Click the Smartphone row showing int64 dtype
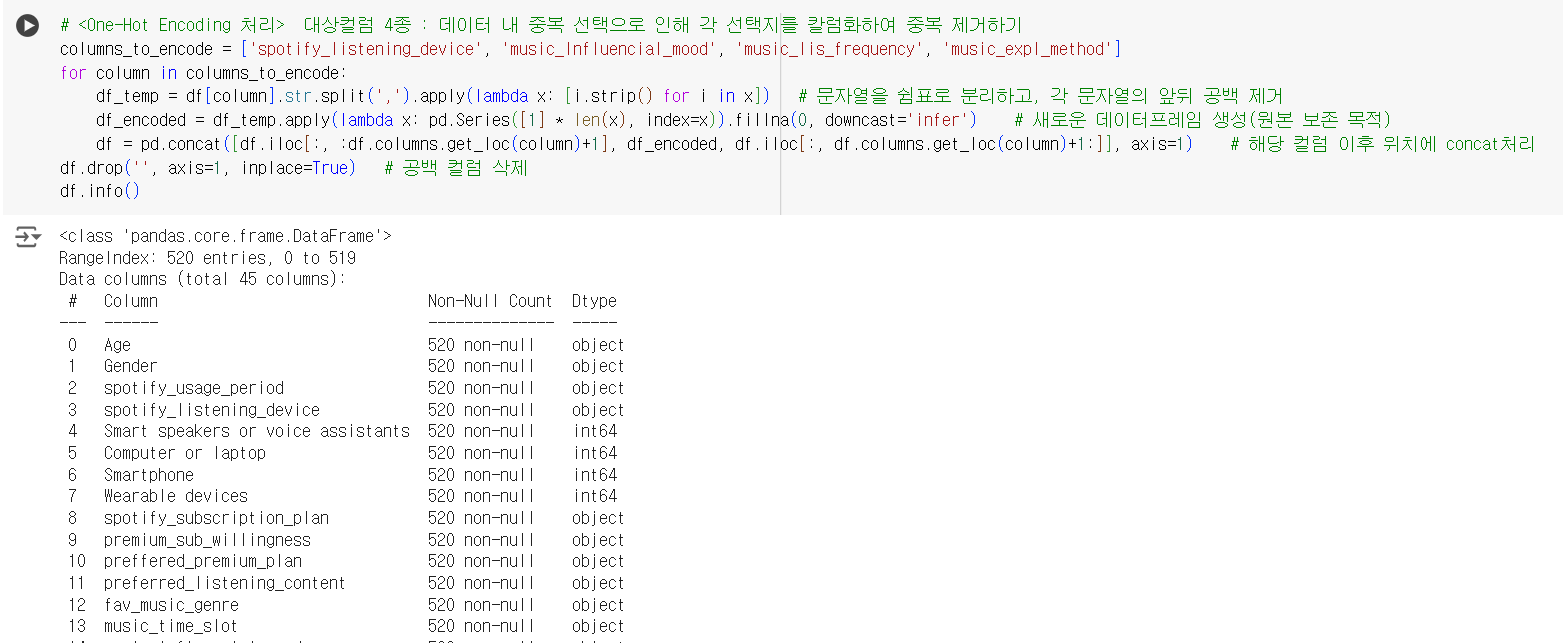This screenshot has height=643, width=1563. click(x=148, y=474)
